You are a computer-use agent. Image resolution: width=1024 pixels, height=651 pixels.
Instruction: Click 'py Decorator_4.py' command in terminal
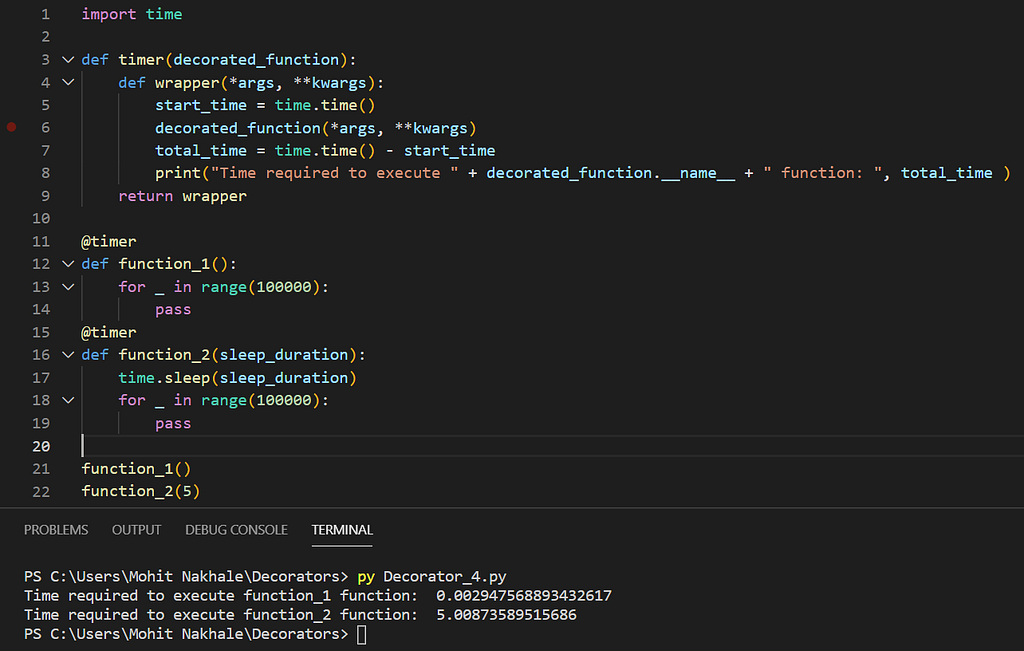(x=432, y=577)
